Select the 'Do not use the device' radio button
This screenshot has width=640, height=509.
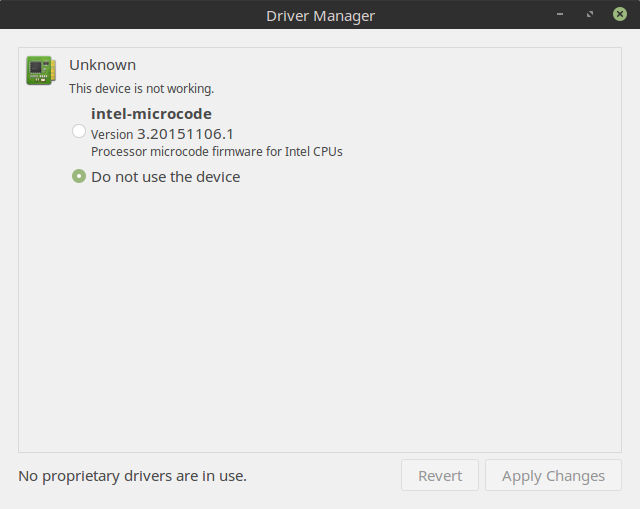click(x=79, y=176)
